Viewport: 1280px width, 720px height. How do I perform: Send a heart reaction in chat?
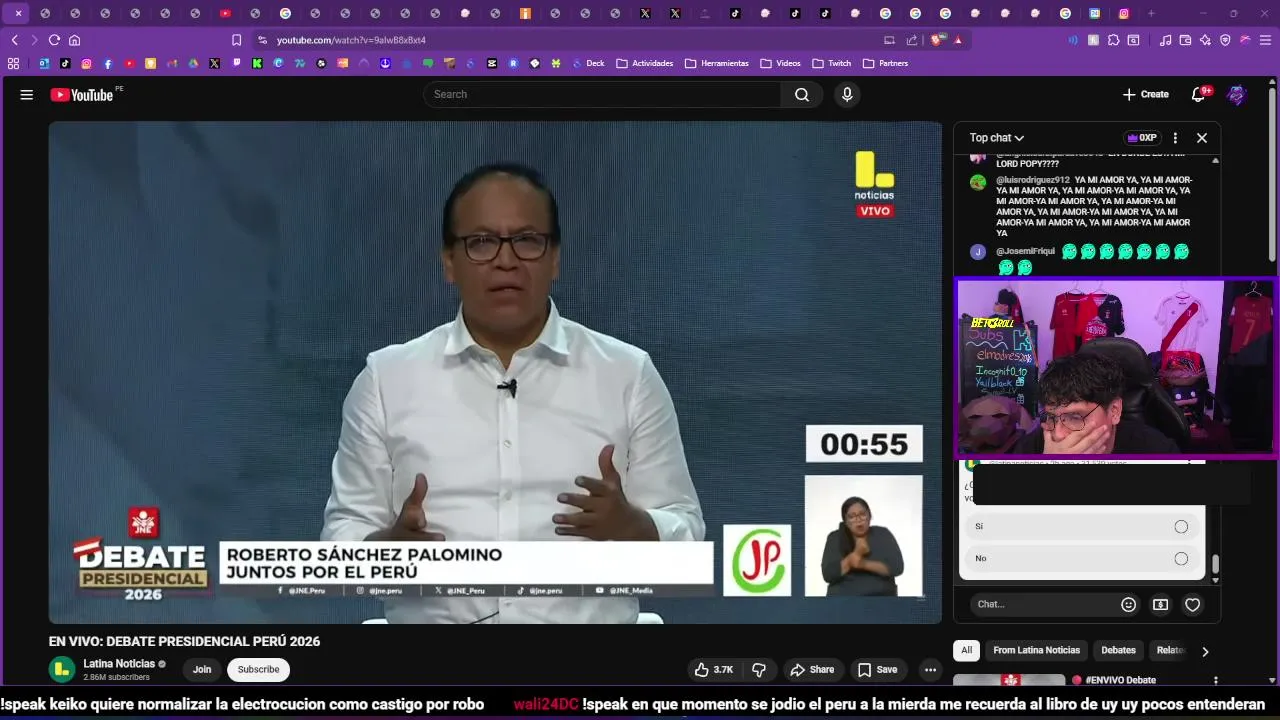1192,604
